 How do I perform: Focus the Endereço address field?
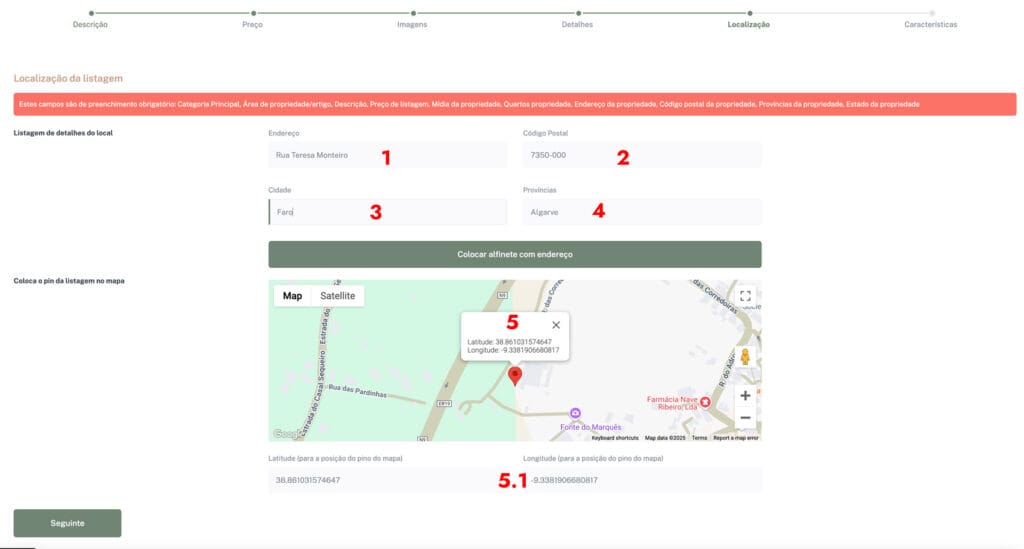pyautogui.click(x=387, y=155)
